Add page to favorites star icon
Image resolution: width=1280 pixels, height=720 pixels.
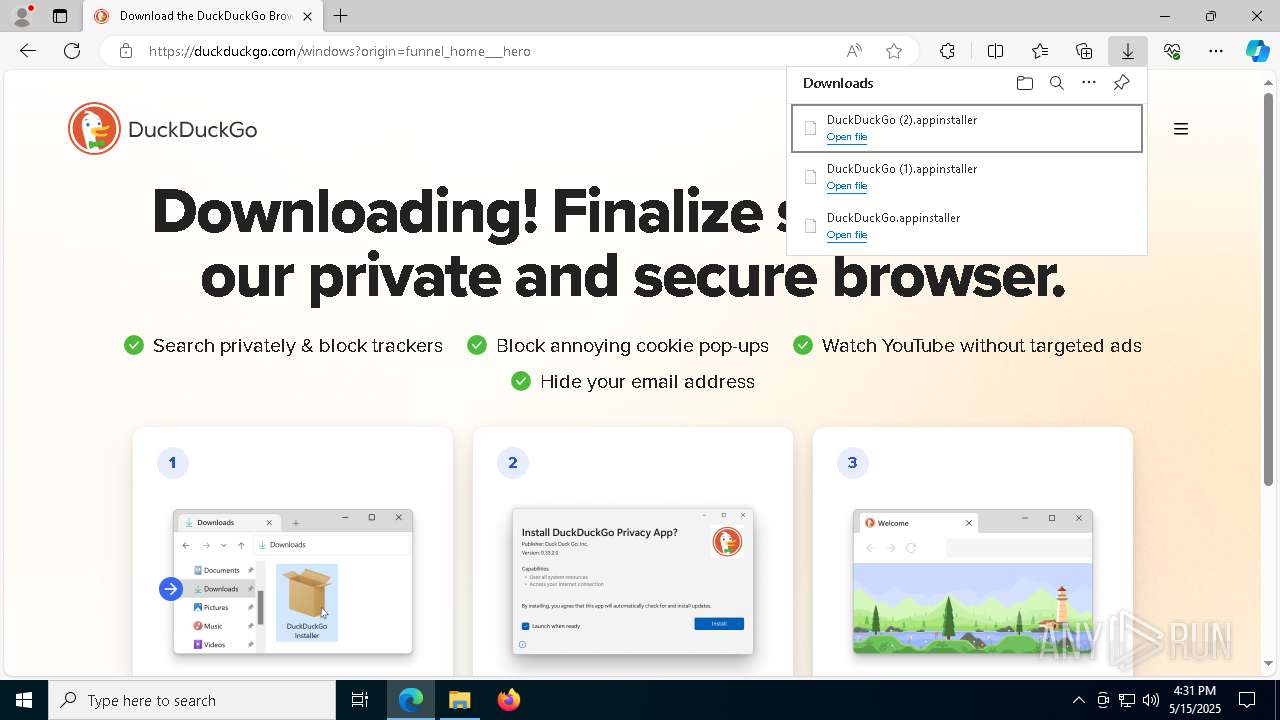[x=894, y=51]
